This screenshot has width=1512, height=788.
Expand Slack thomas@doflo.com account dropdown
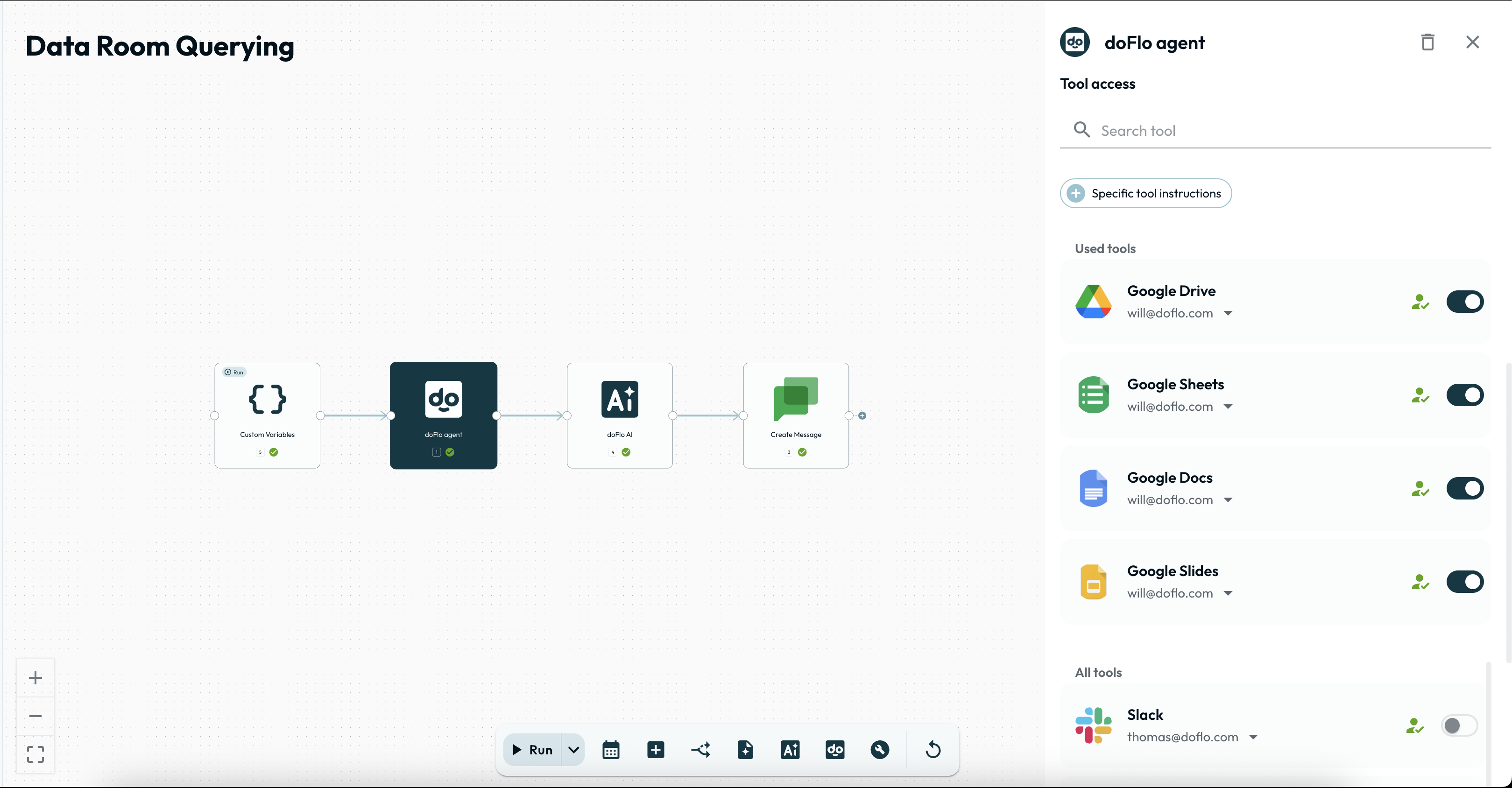click(1253, 737)
